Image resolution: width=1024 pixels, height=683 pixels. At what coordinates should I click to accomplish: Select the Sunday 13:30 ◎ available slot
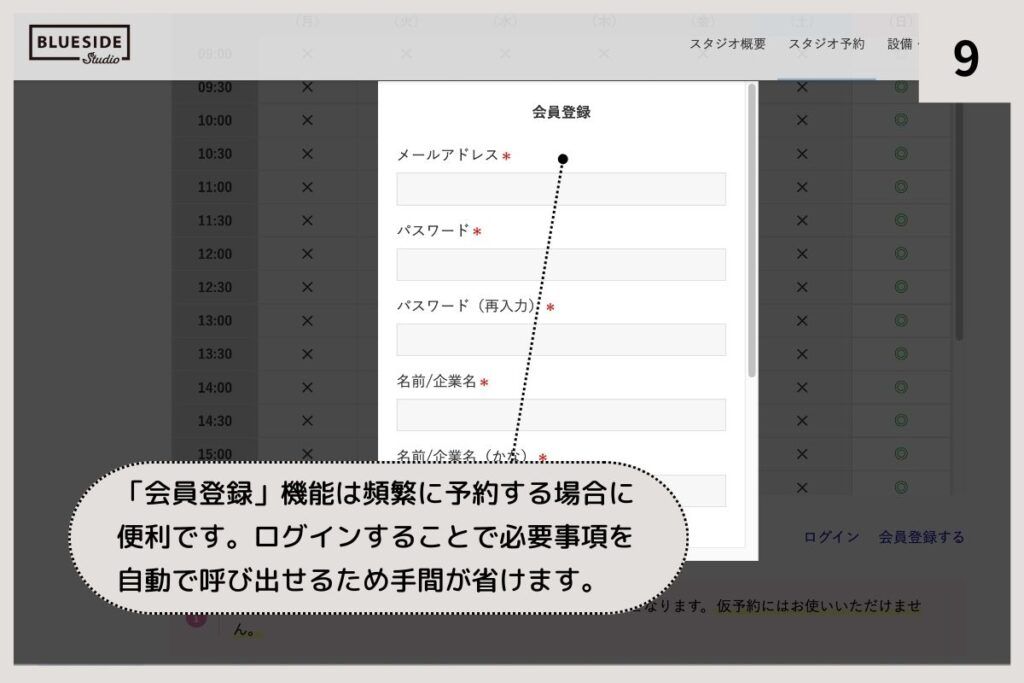point(901,354)
